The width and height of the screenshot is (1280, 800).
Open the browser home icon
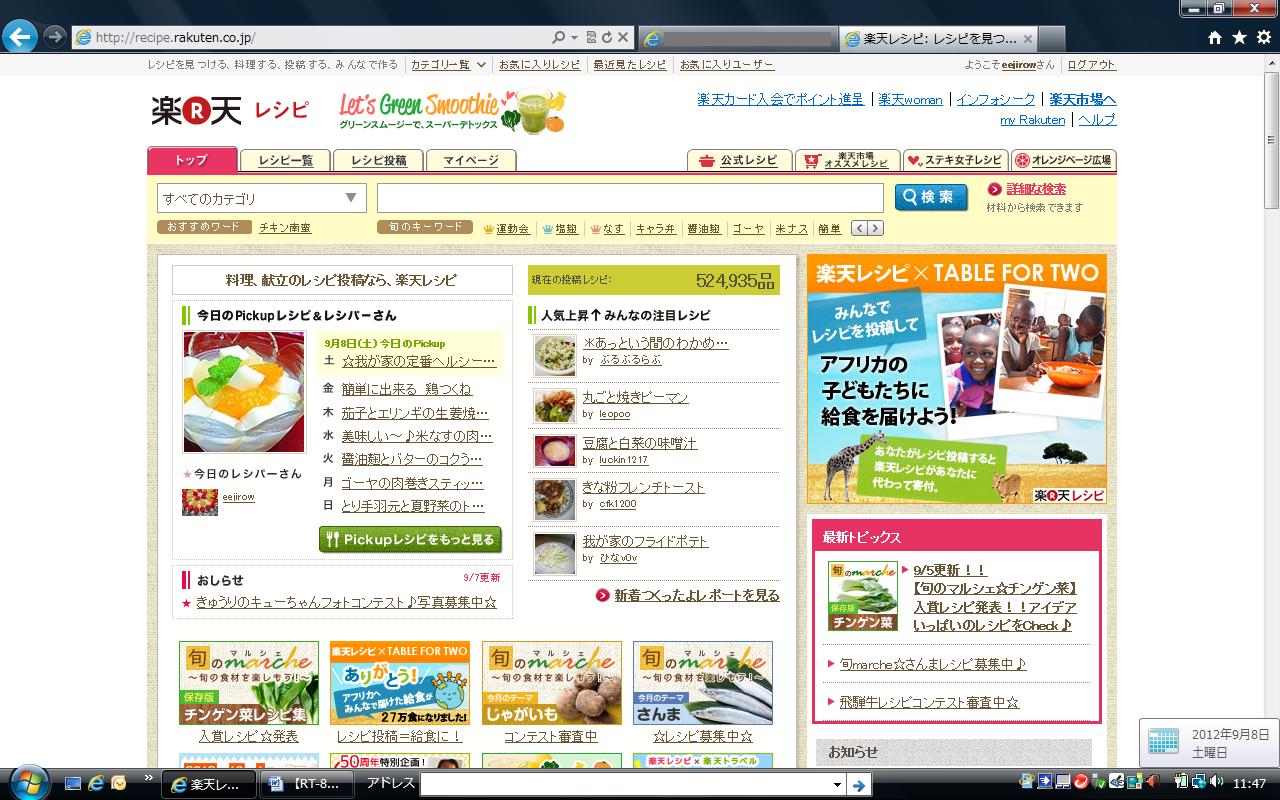point(1215,38)
